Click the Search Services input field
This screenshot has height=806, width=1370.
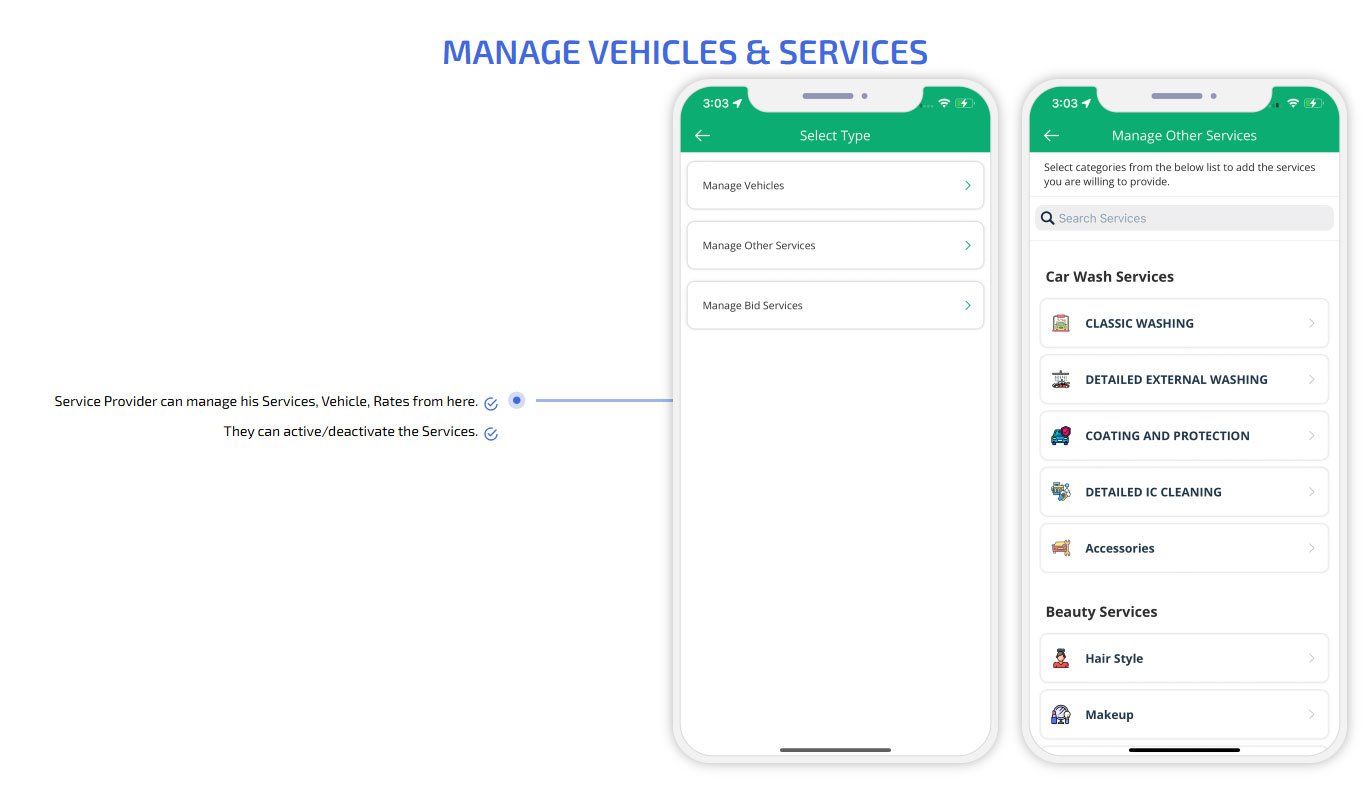point(1190,218)
